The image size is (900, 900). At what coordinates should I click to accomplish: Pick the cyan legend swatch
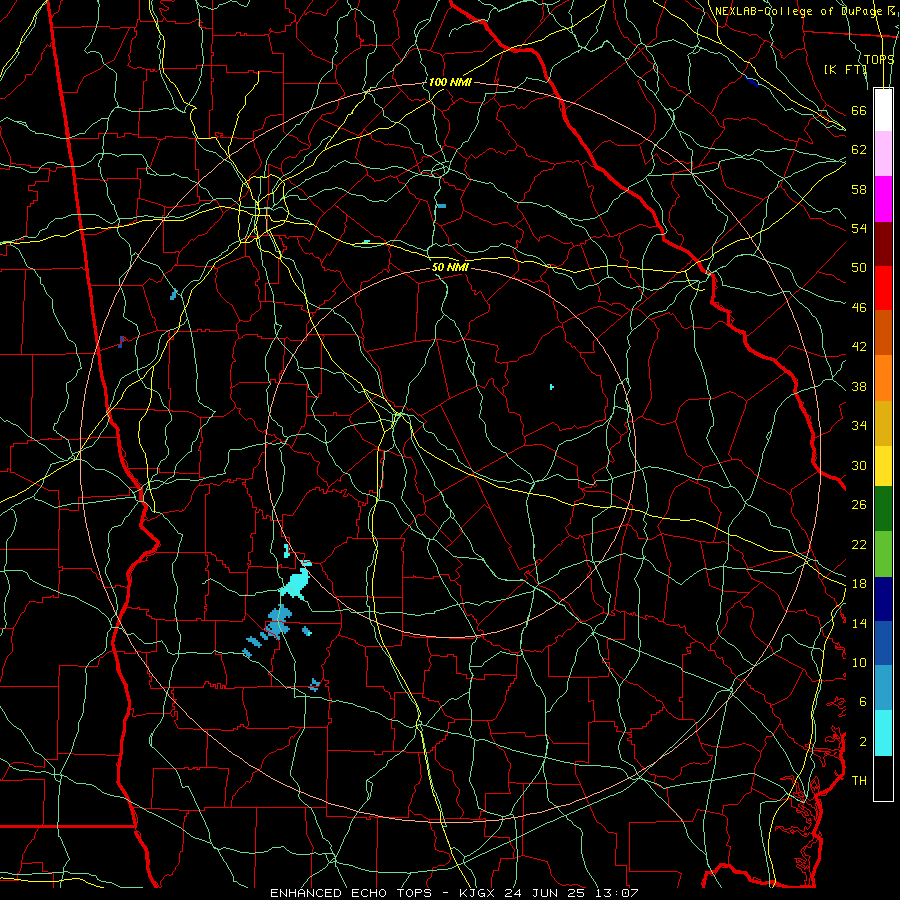pos(883,733)
